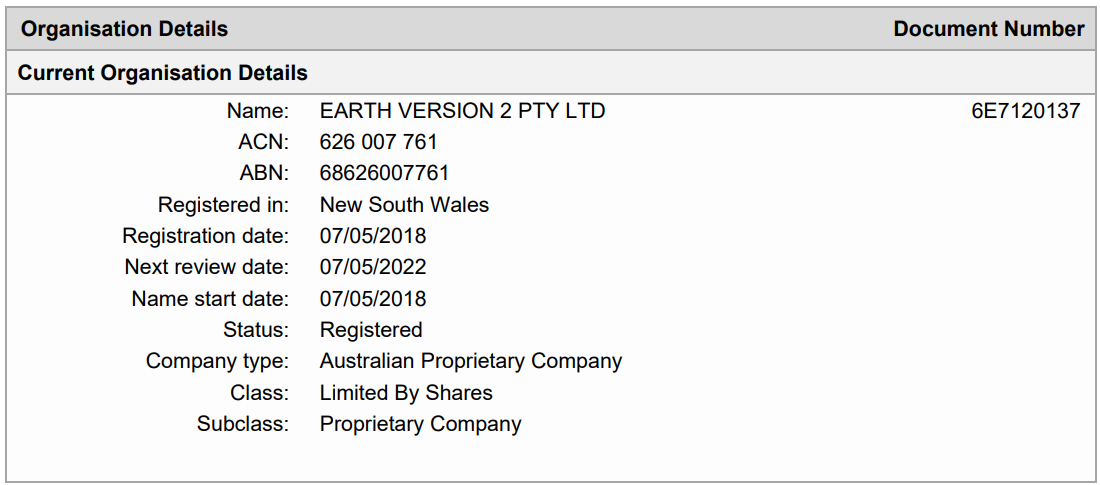Image resolution: width=1100 pixels, height=485 pixels.
Task: Click the Registration date value 07/05/2018
Action: pyautogui.click(x=373, y=236)
